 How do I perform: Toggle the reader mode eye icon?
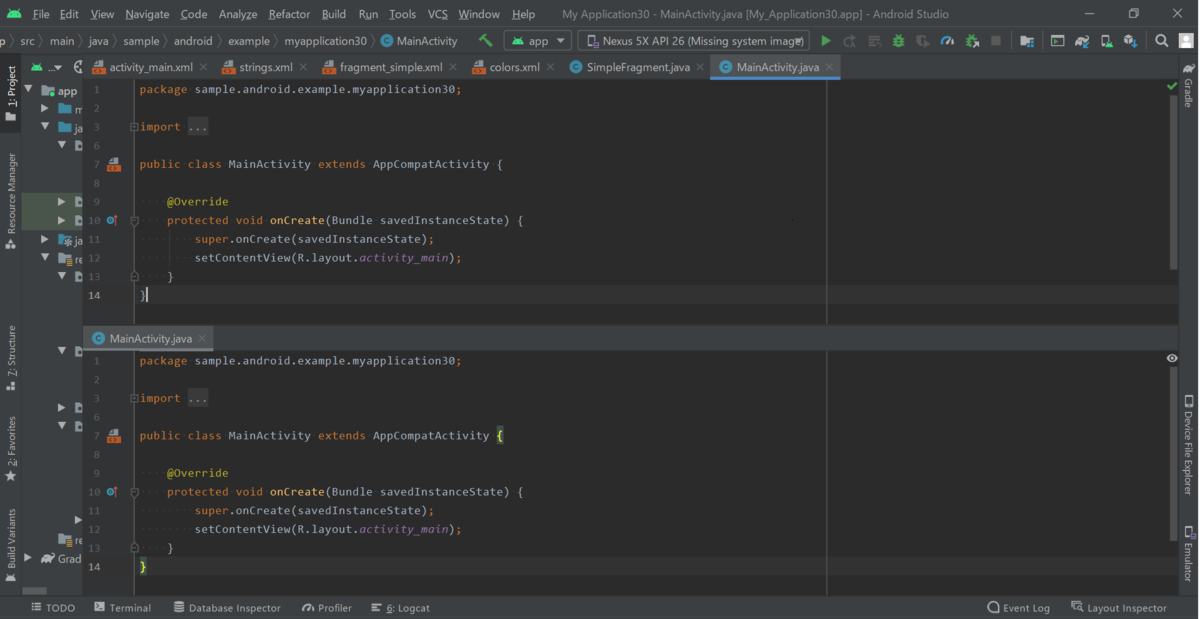click(1172, 358)
